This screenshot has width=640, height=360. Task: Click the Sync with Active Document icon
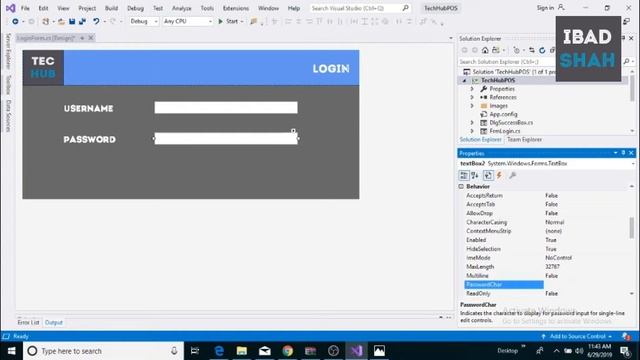click(531, 50)
